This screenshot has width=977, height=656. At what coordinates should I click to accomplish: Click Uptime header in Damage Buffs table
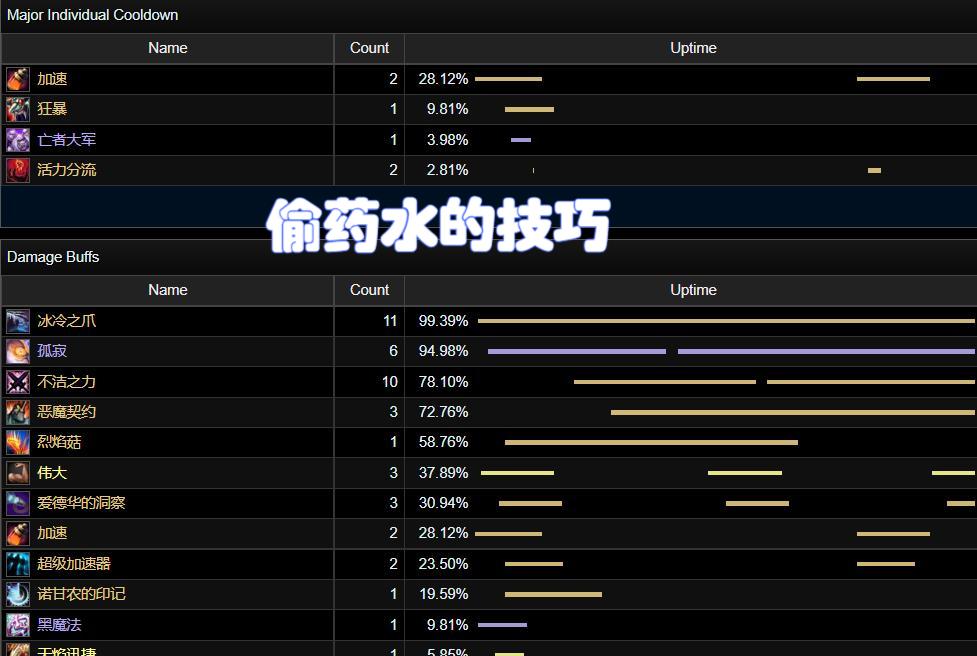pyautogui.click(x=693, y=290)
